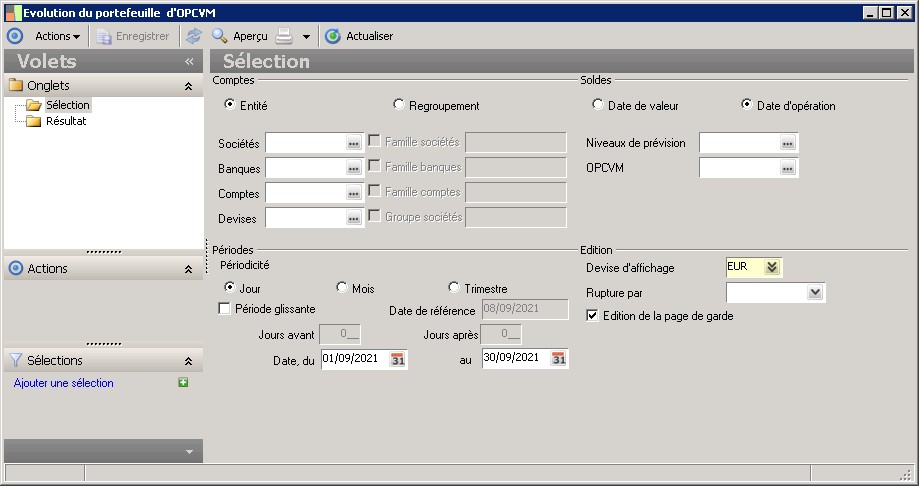Click the round Actions panel icon
Screen dimensions: 919x486
(x=16, y=269)
